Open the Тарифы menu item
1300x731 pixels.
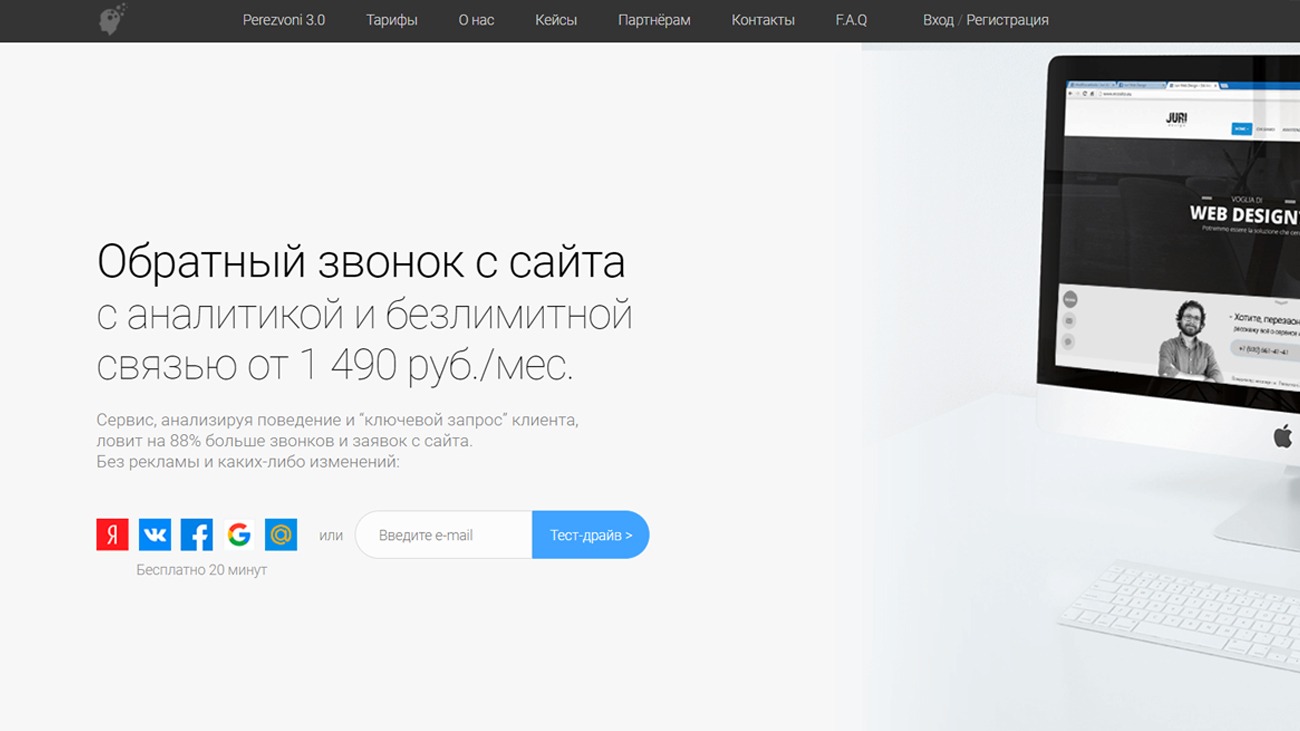coord(392,20)
